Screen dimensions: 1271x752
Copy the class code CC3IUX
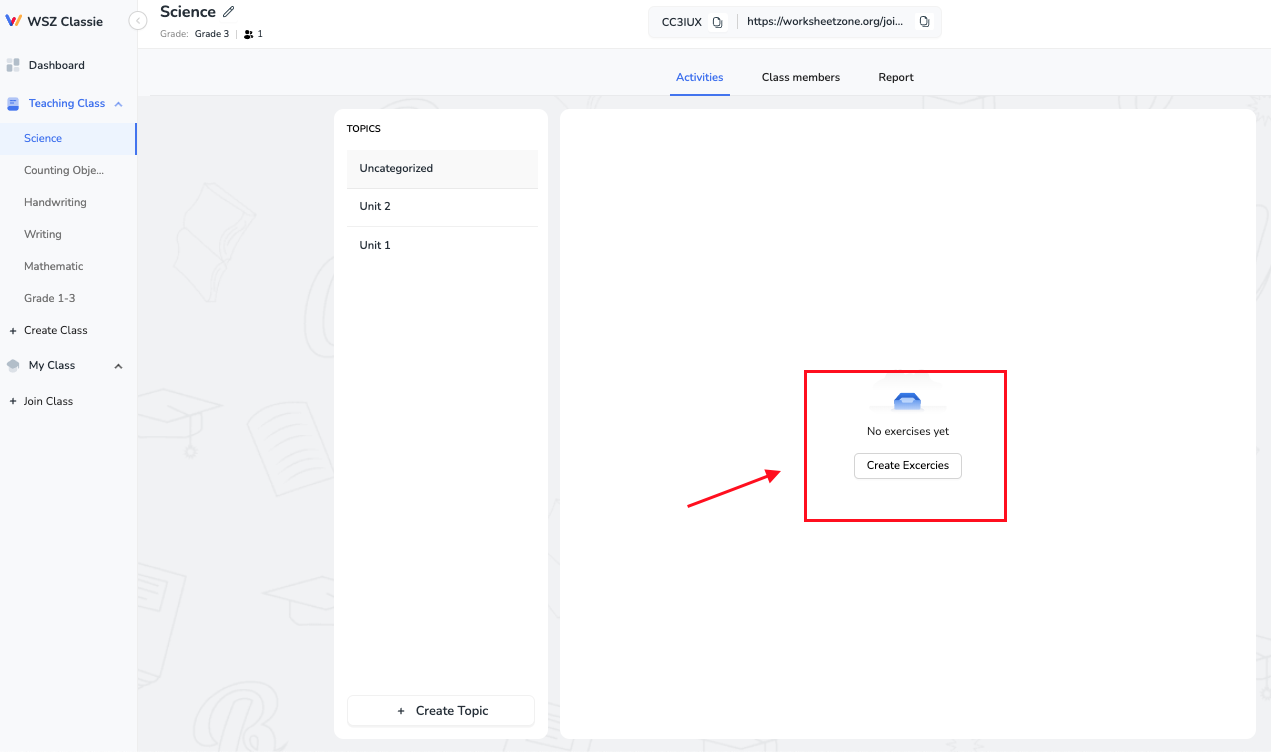click(x=717, y=22)
